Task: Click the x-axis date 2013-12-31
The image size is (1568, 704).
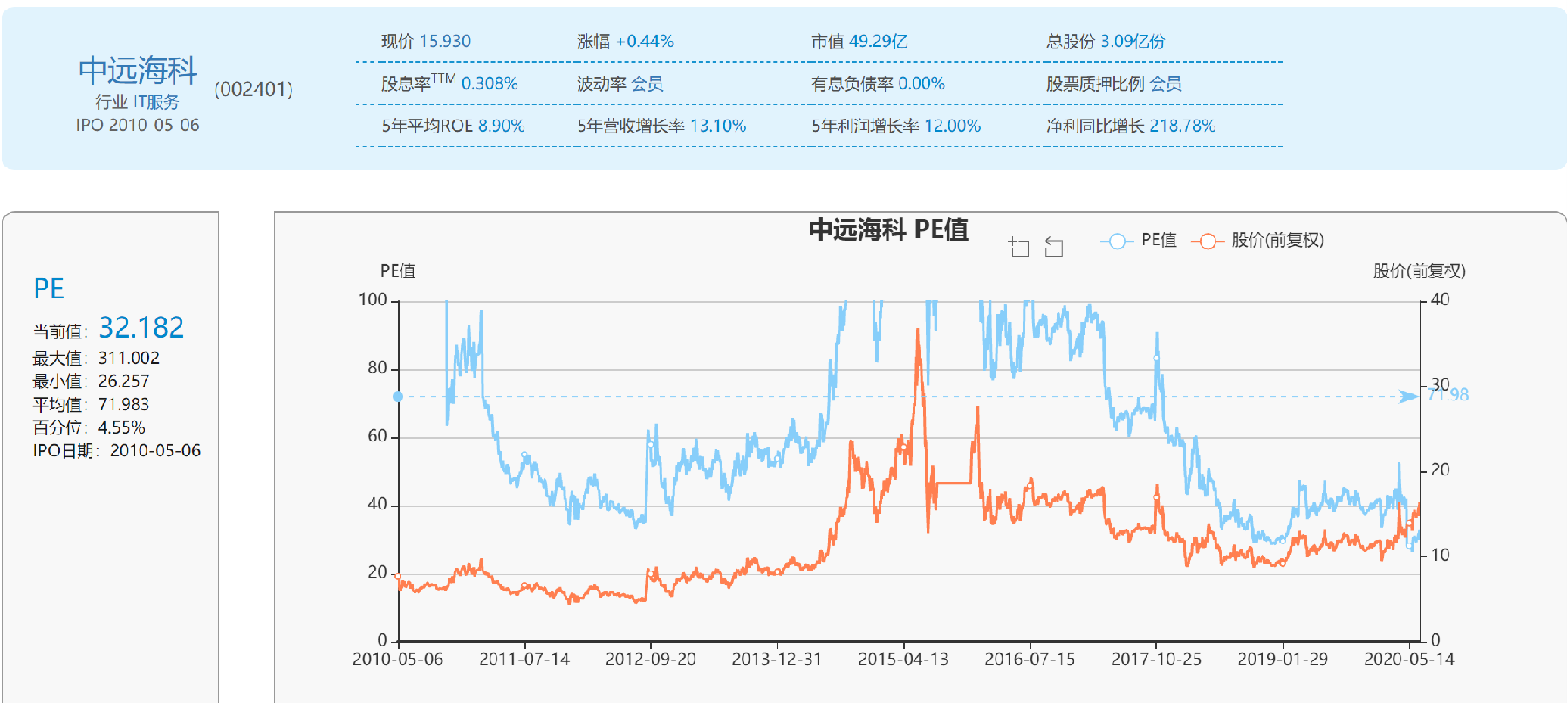Action: pos(777,659)
